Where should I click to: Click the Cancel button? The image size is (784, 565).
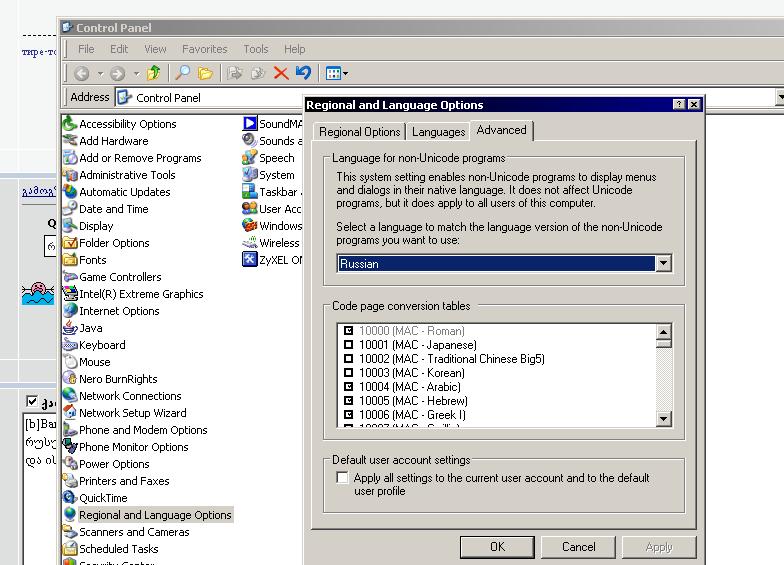click(578, 547)
